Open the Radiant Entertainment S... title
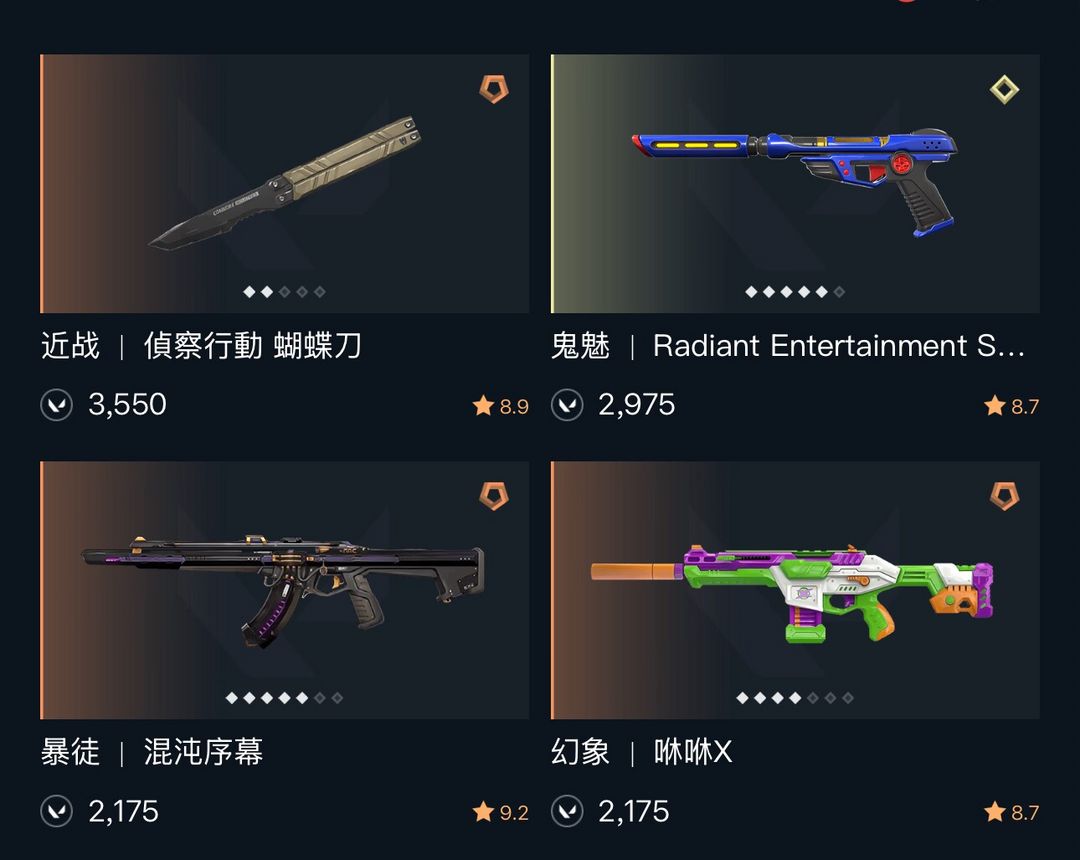This screenshot has height=860, width=1080. 839,346
